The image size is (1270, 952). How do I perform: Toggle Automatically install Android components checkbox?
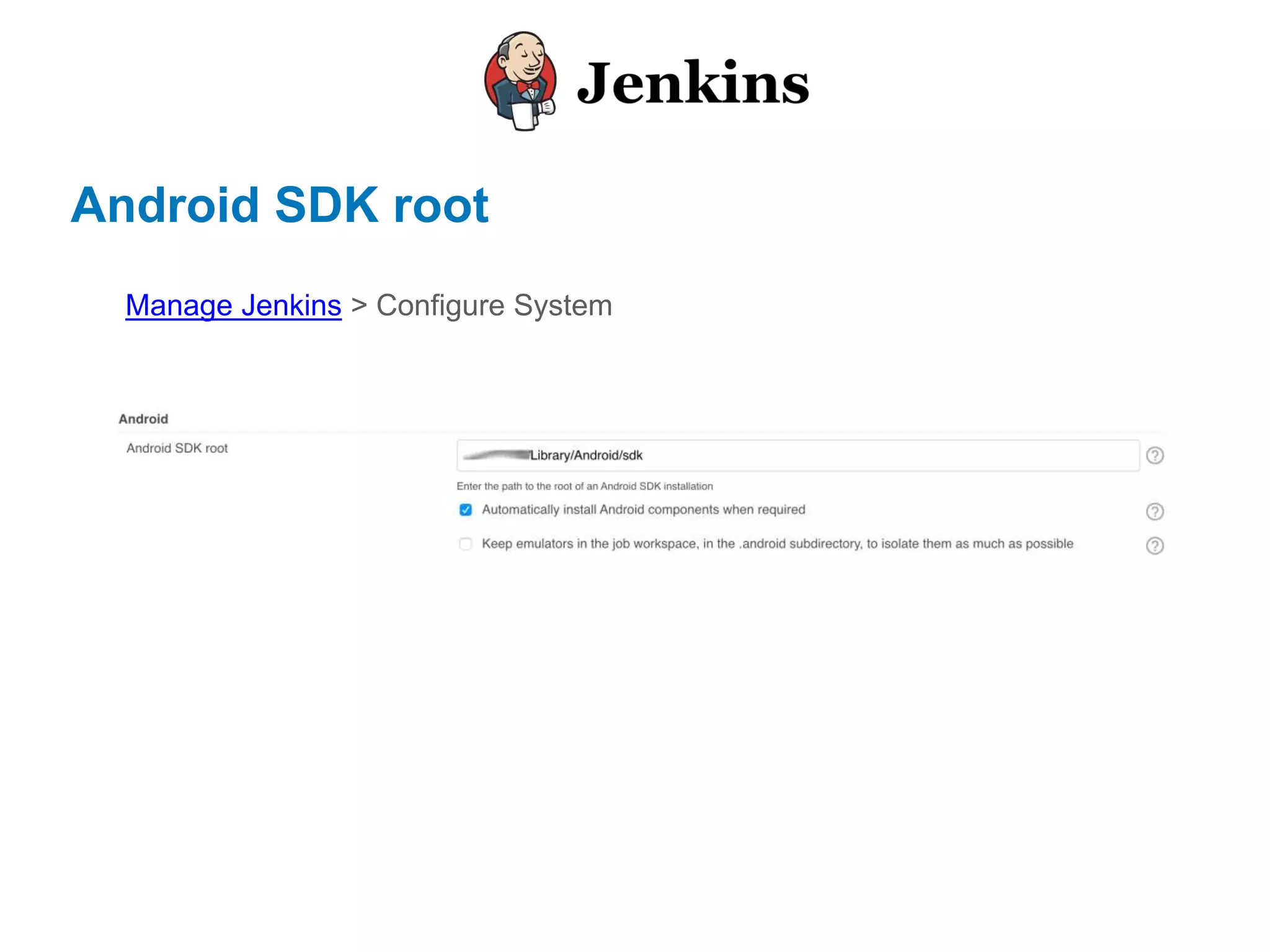point(466,509)
